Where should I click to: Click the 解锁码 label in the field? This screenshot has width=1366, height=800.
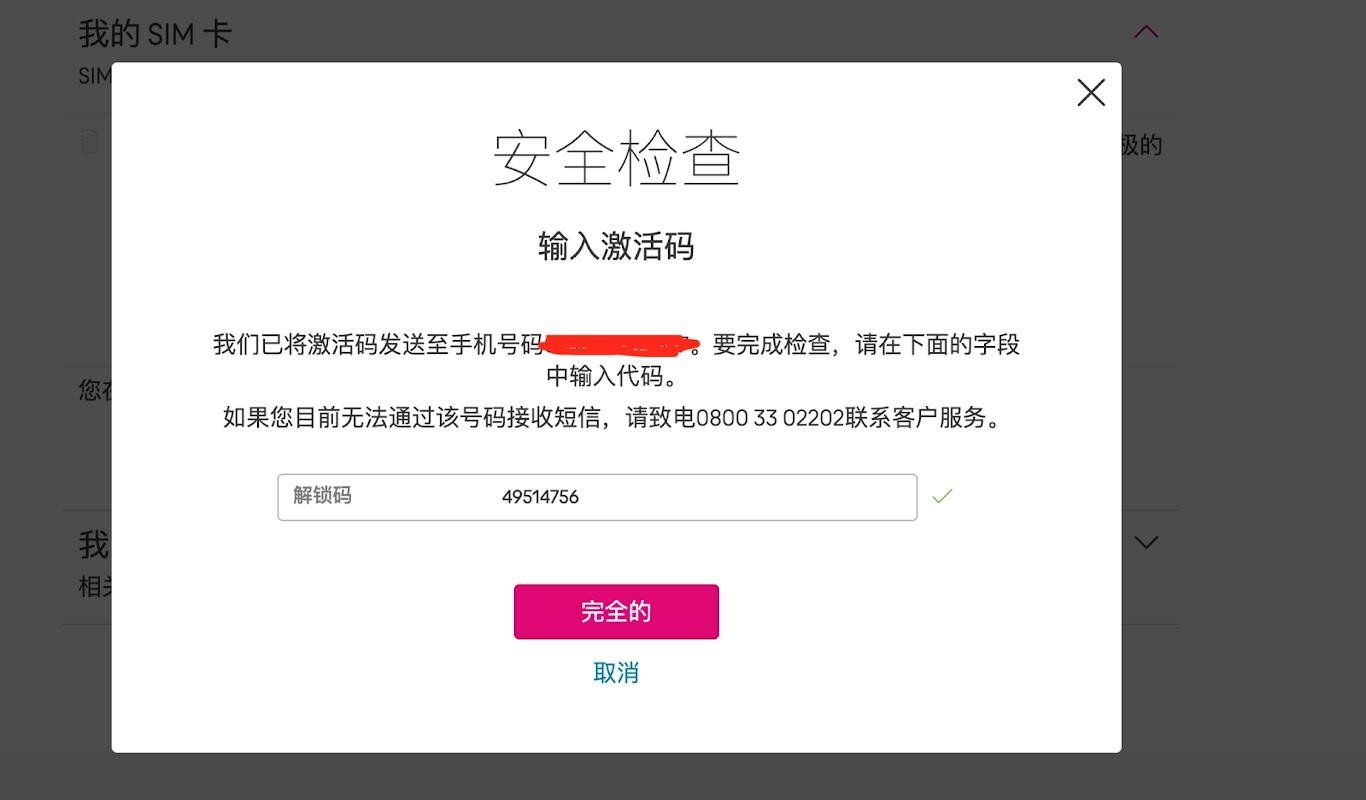322,496
